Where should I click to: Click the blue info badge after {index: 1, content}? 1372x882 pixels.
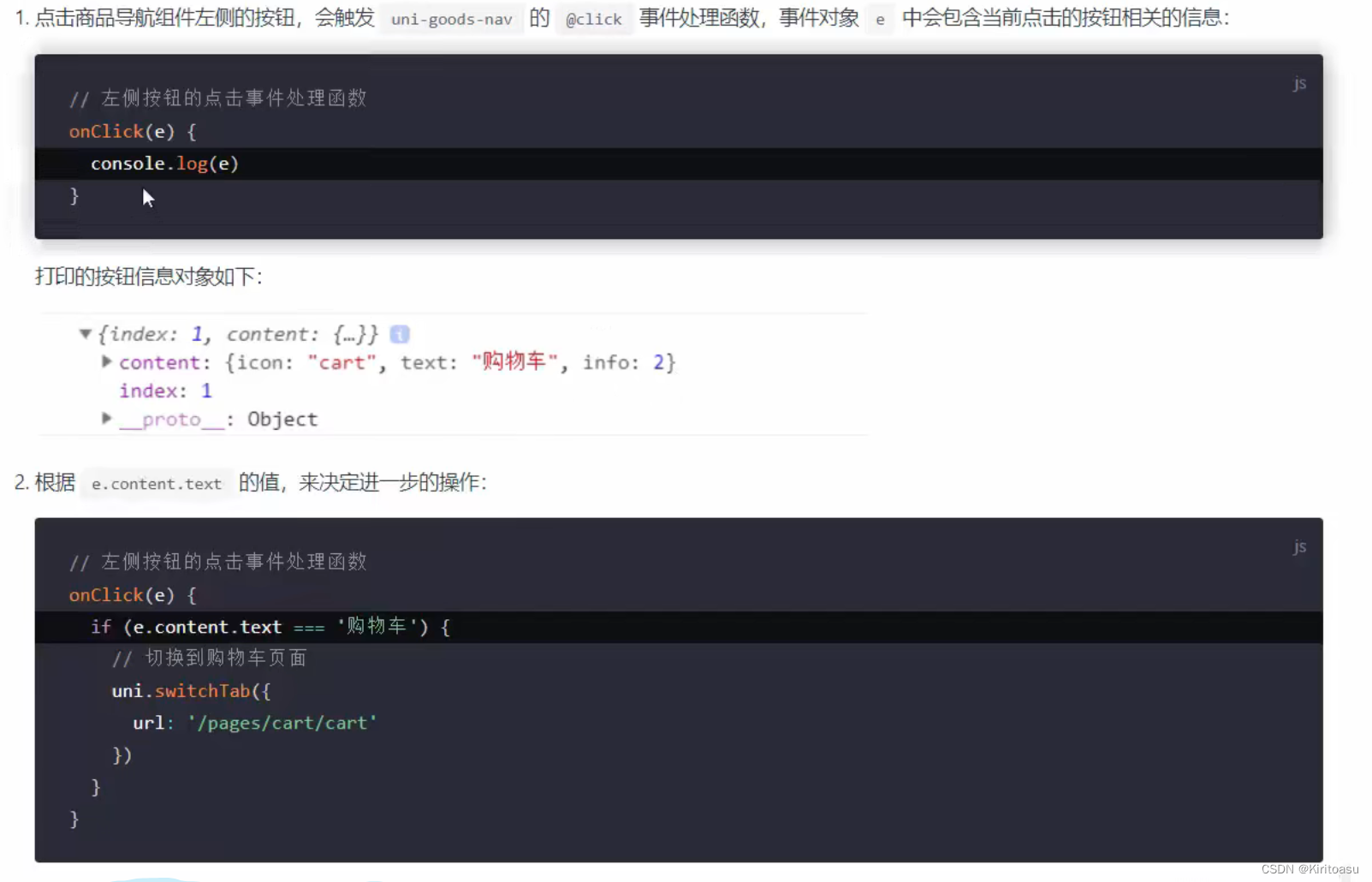pos(400,334)
